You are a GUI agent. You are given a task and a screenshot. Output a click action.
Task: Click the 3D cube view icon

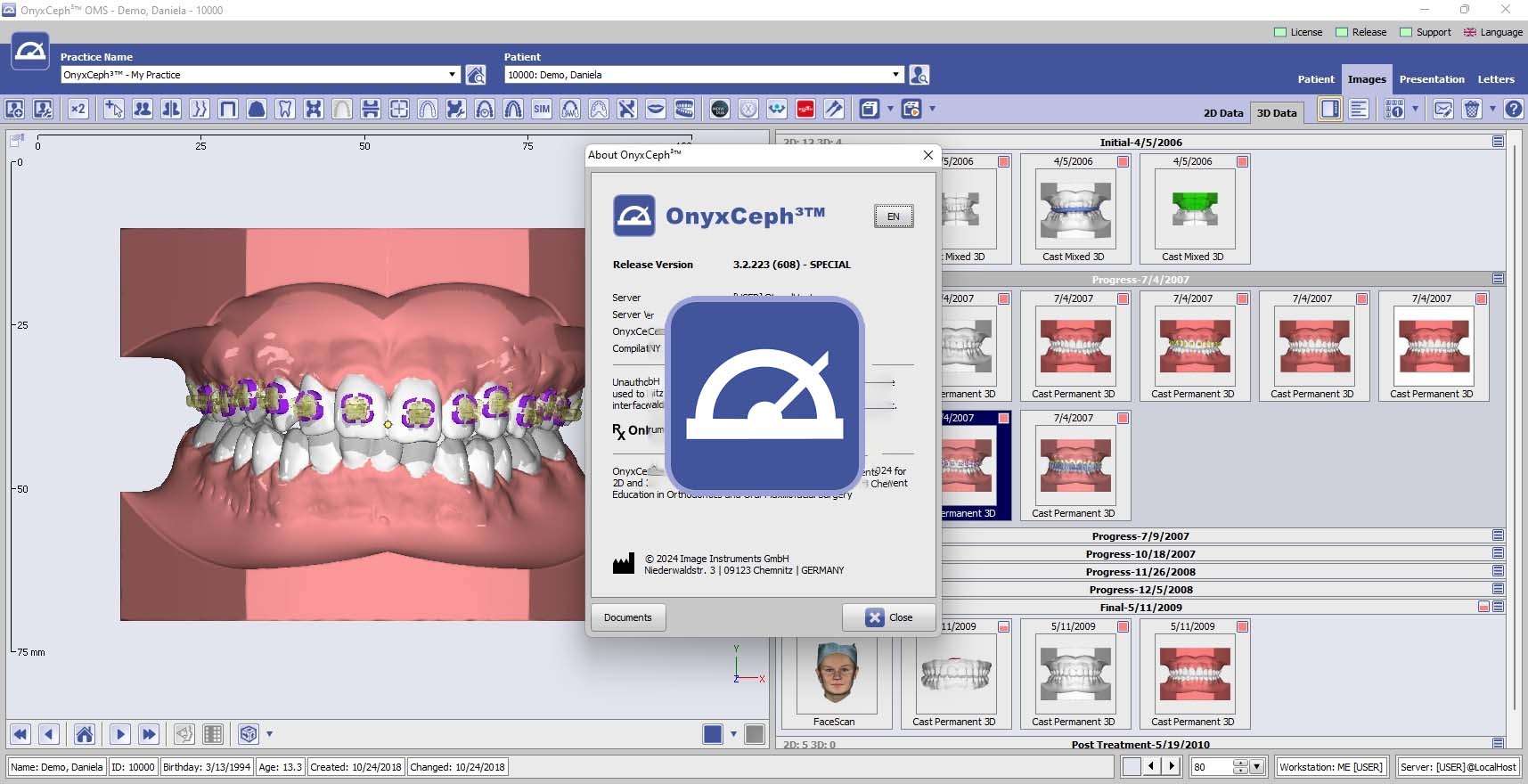(249, 734)
